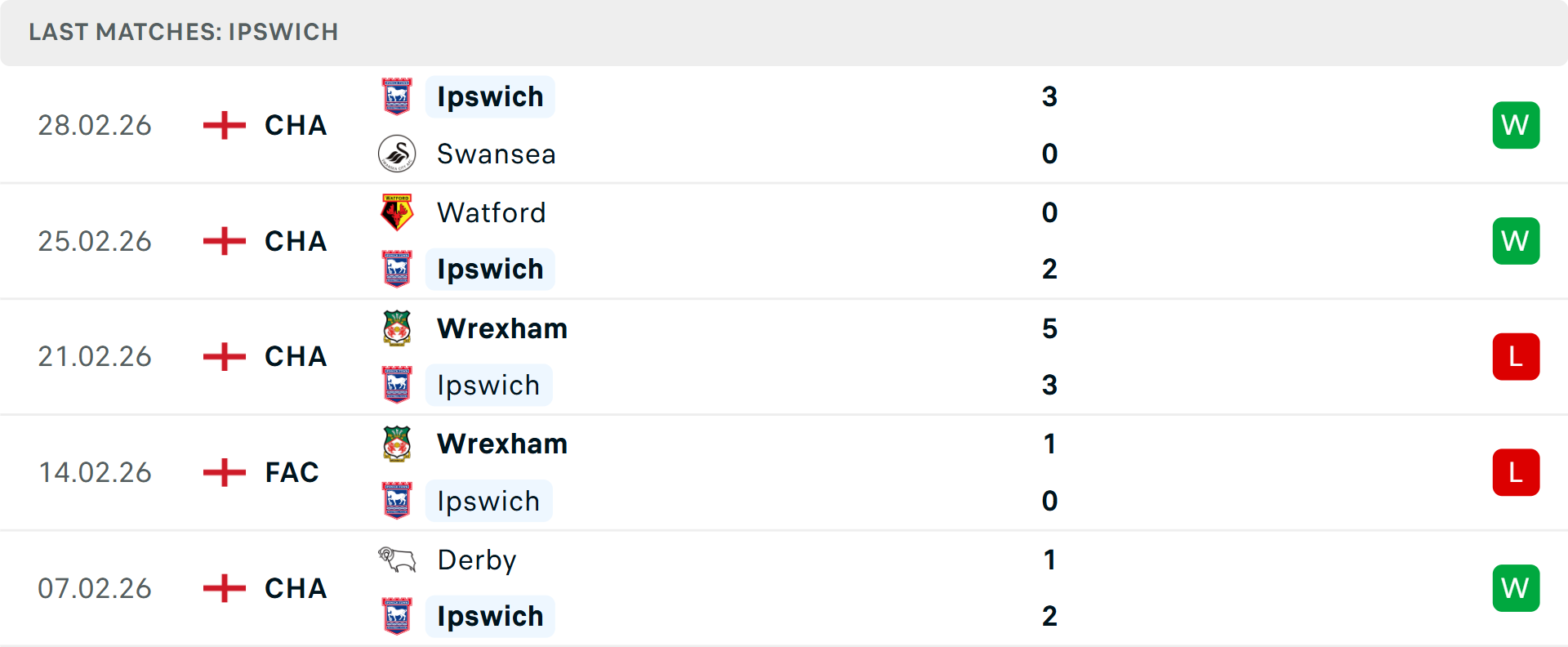Image resolution: width=1568 pixels, height=647 pixels.
Task: Click the green W badge for Swansea match
Action: [1516, 125]
